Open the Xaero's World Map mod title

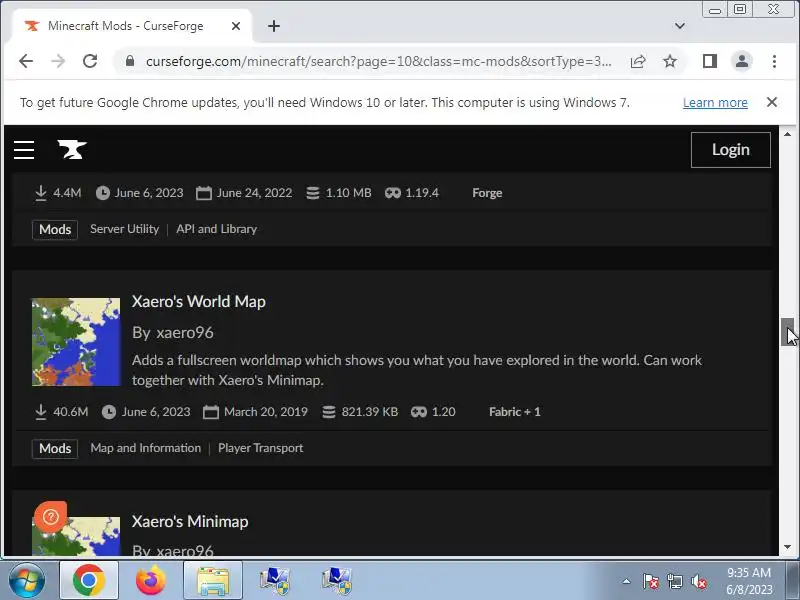click(199, 302)
